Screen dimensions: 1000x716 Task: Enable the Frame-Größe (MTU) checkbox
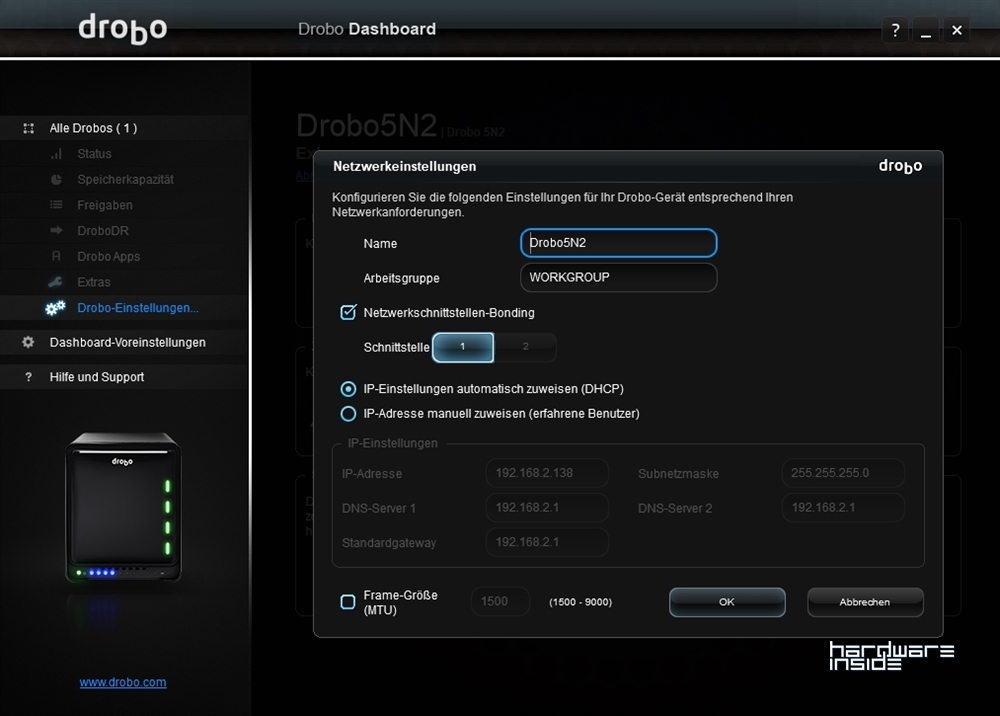[348, 602]
